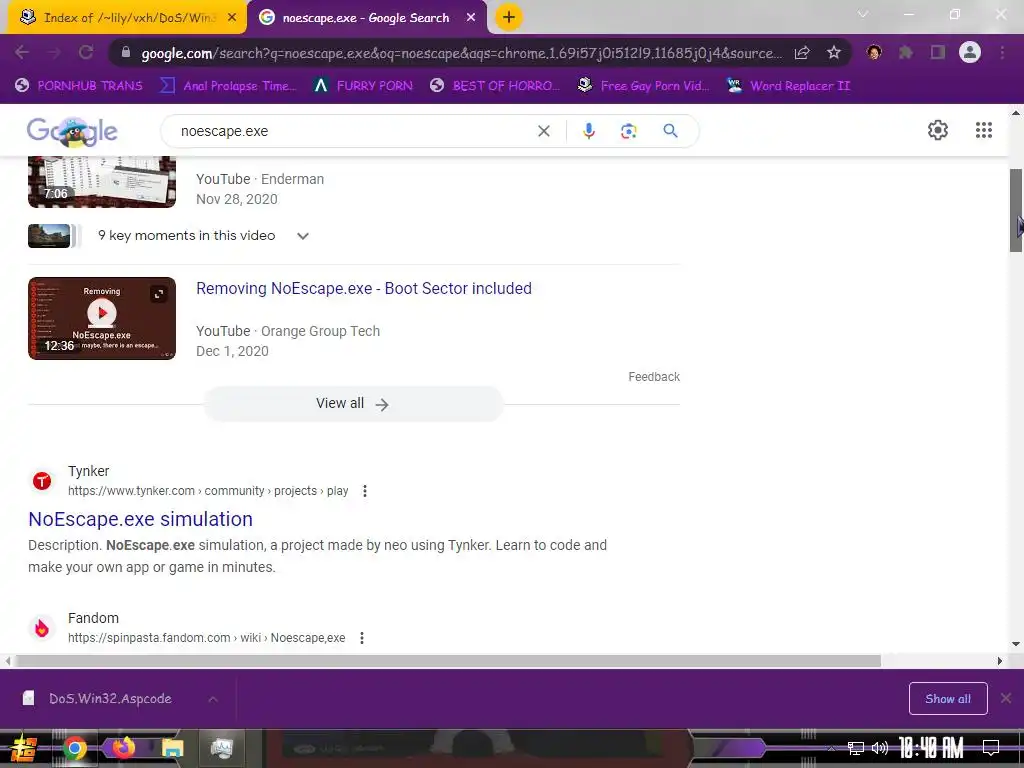The image size is (1024, 768).
Task: Open the notification center icon
Action: pos(991,748)
